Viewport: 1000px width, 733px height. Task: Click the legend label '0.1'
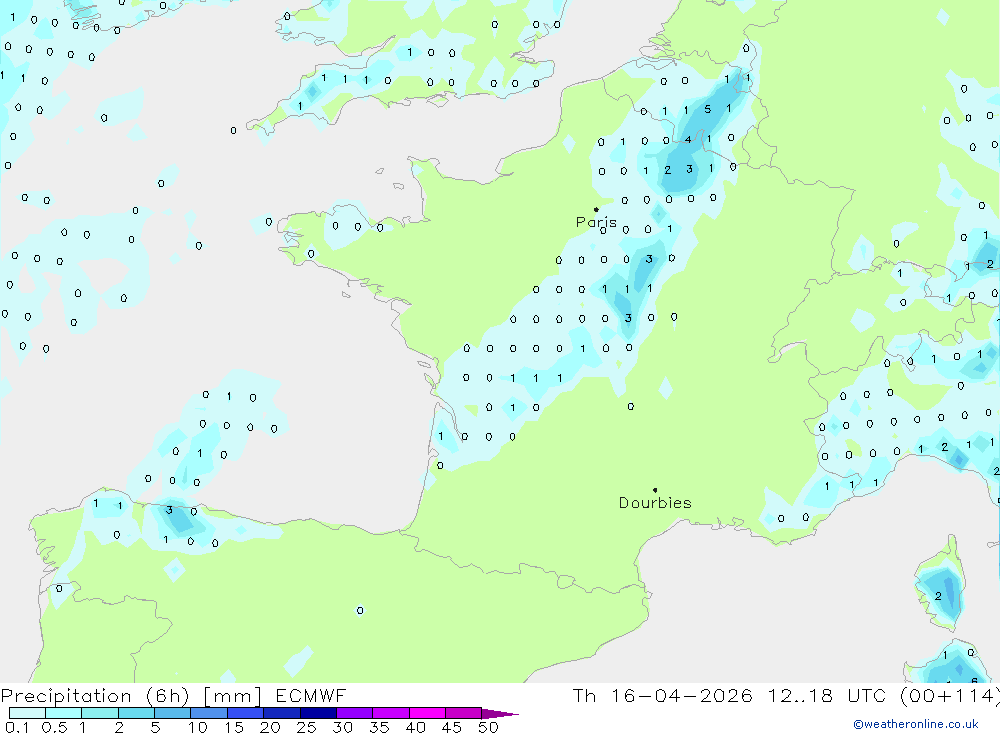[17, 727]
